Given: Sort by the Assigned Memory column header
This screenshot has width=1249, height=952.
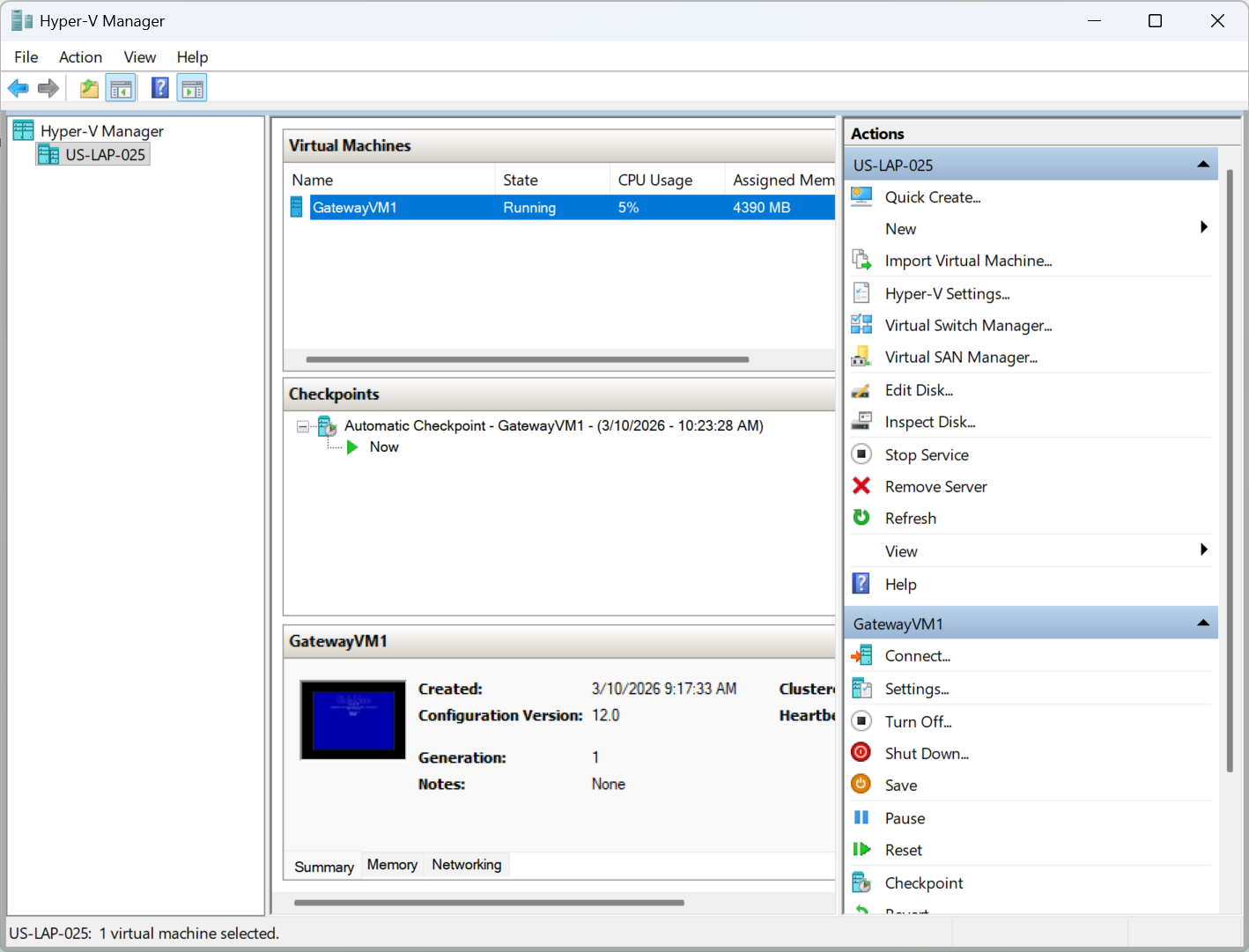Looking at the screenshot, I should 780,180.
